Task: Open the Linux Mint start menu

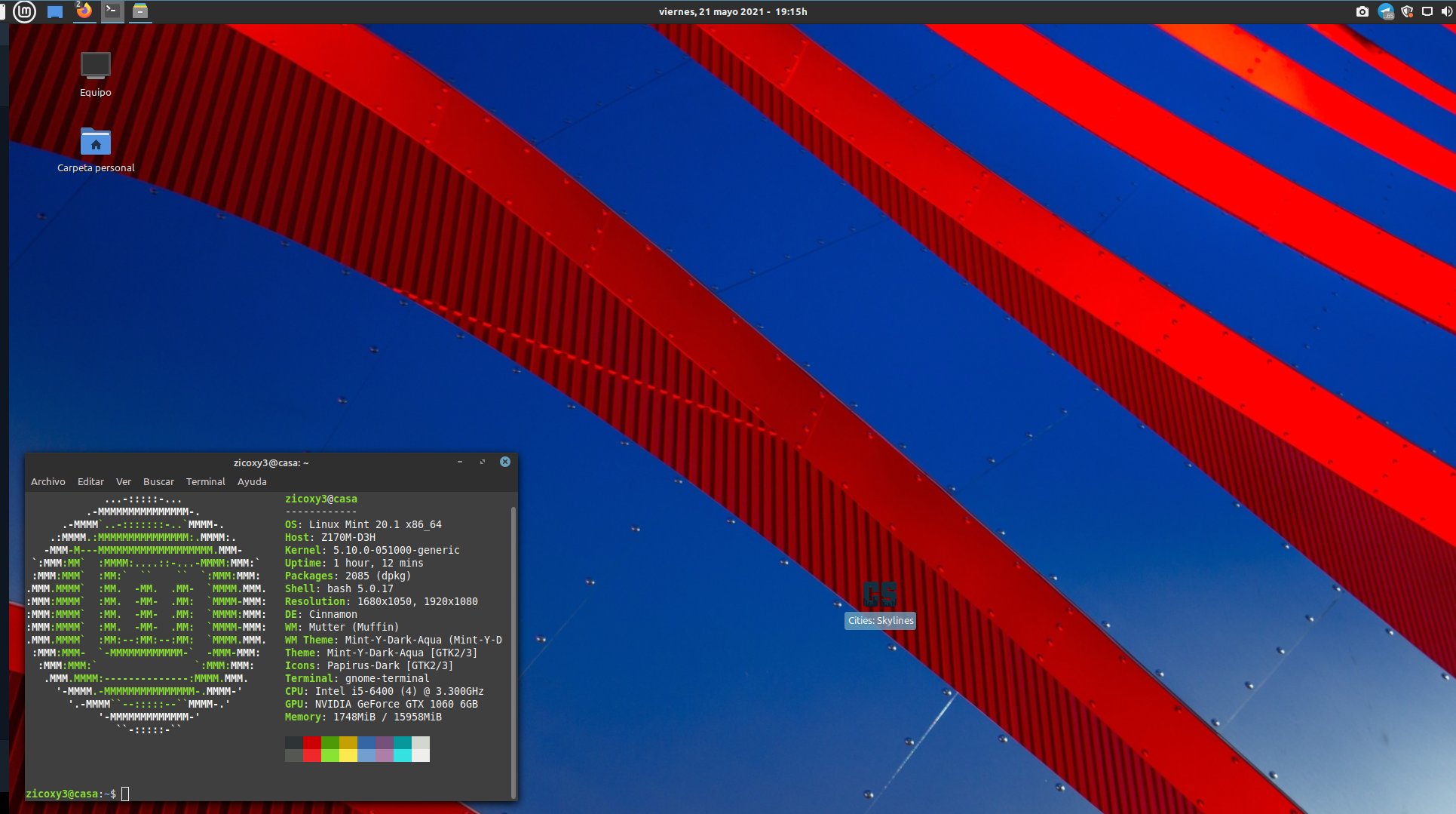Action: coord(24,11)
